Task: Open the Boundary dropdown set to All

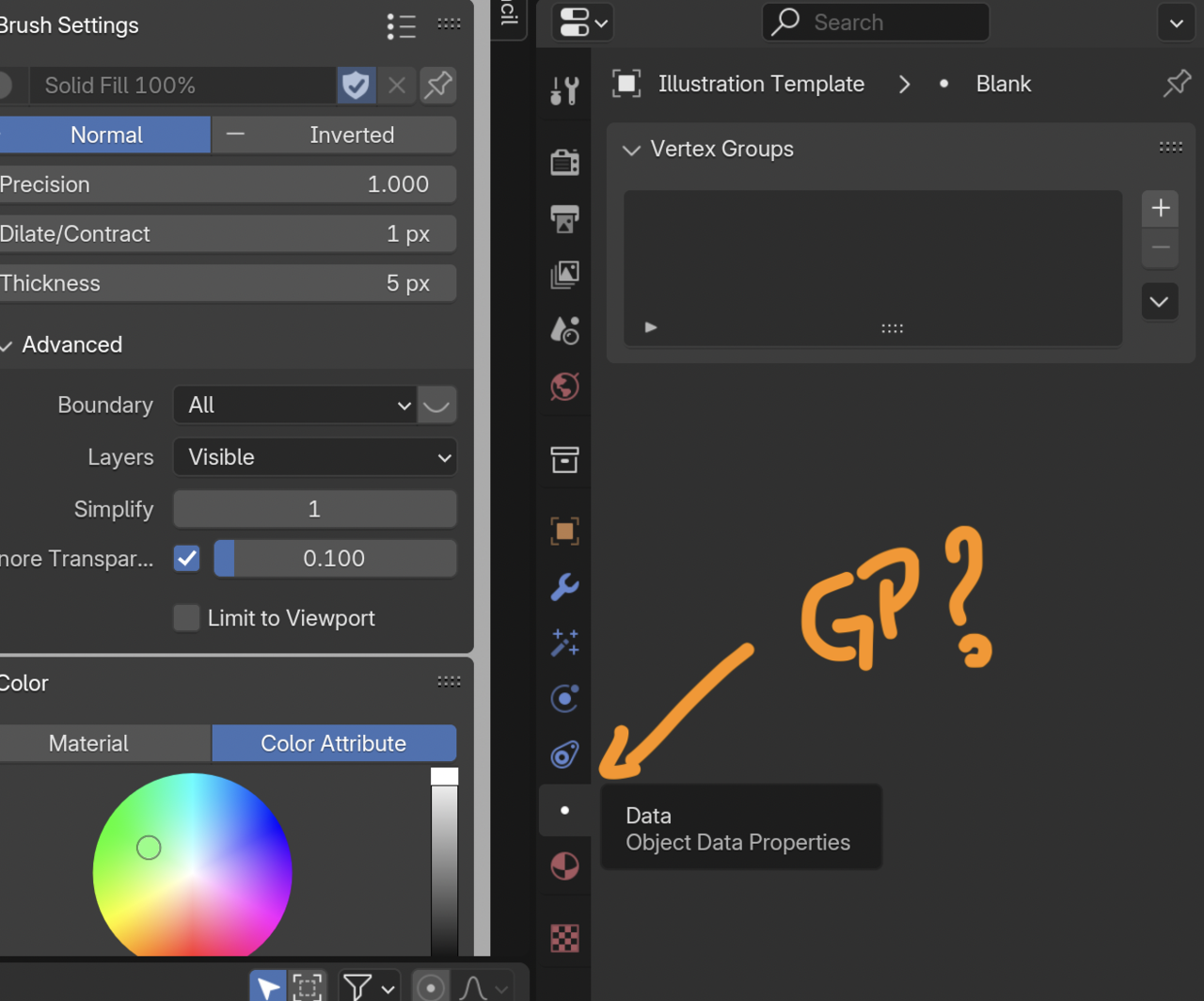Action: click(x=294, y=405)
